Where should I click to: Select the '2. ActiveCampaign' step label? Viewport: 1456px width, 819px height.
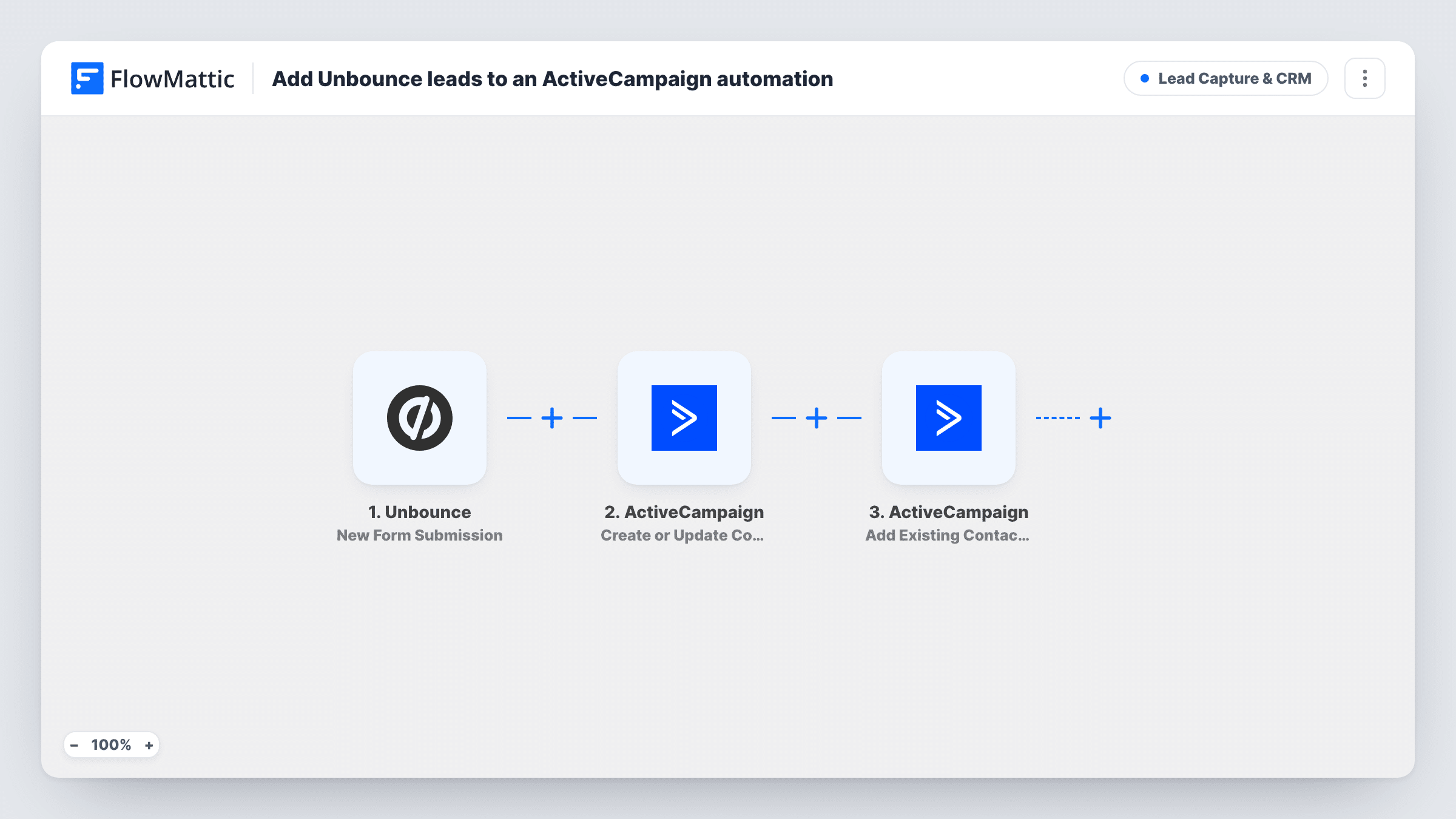click(684, 512)
